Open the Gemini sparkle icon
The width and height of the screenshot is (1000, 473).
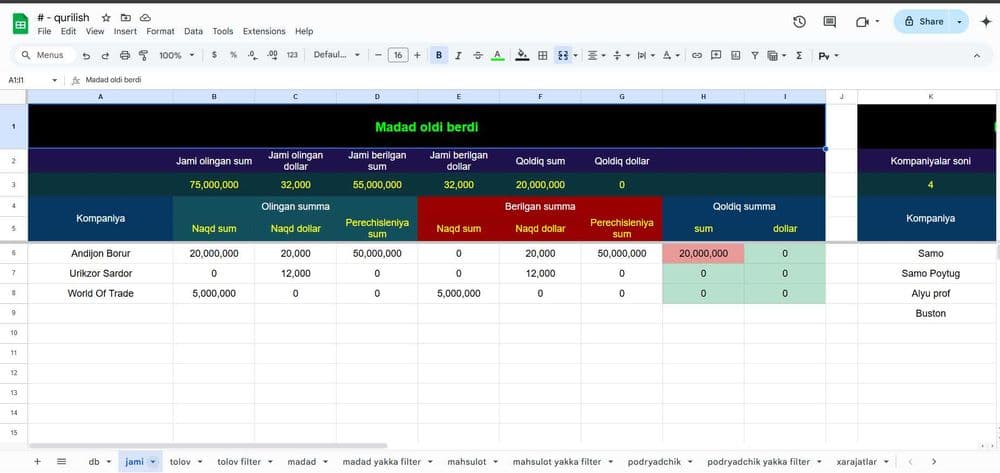(985, 22)
